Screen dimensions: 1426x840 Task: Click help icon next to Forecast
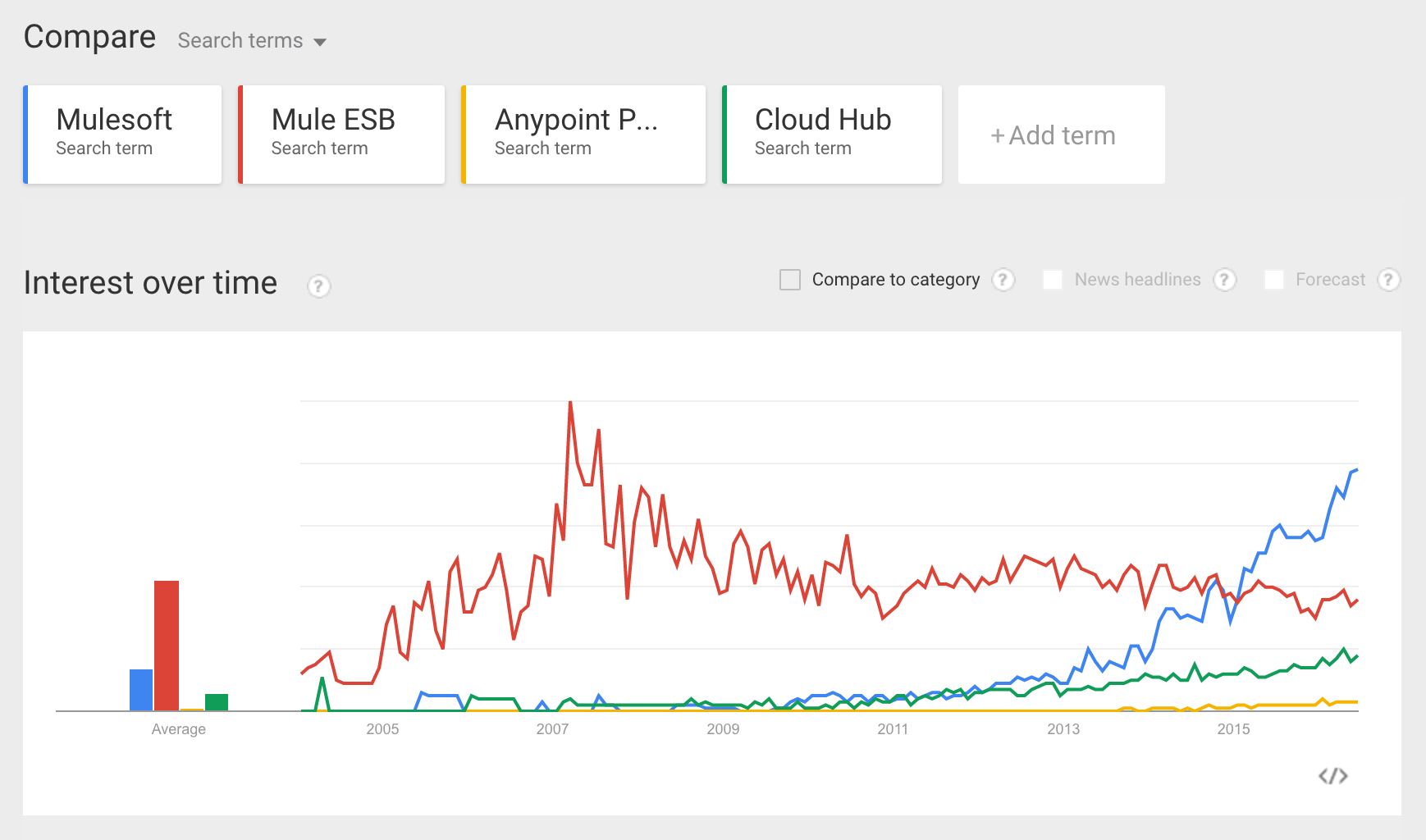point(1388,280)
